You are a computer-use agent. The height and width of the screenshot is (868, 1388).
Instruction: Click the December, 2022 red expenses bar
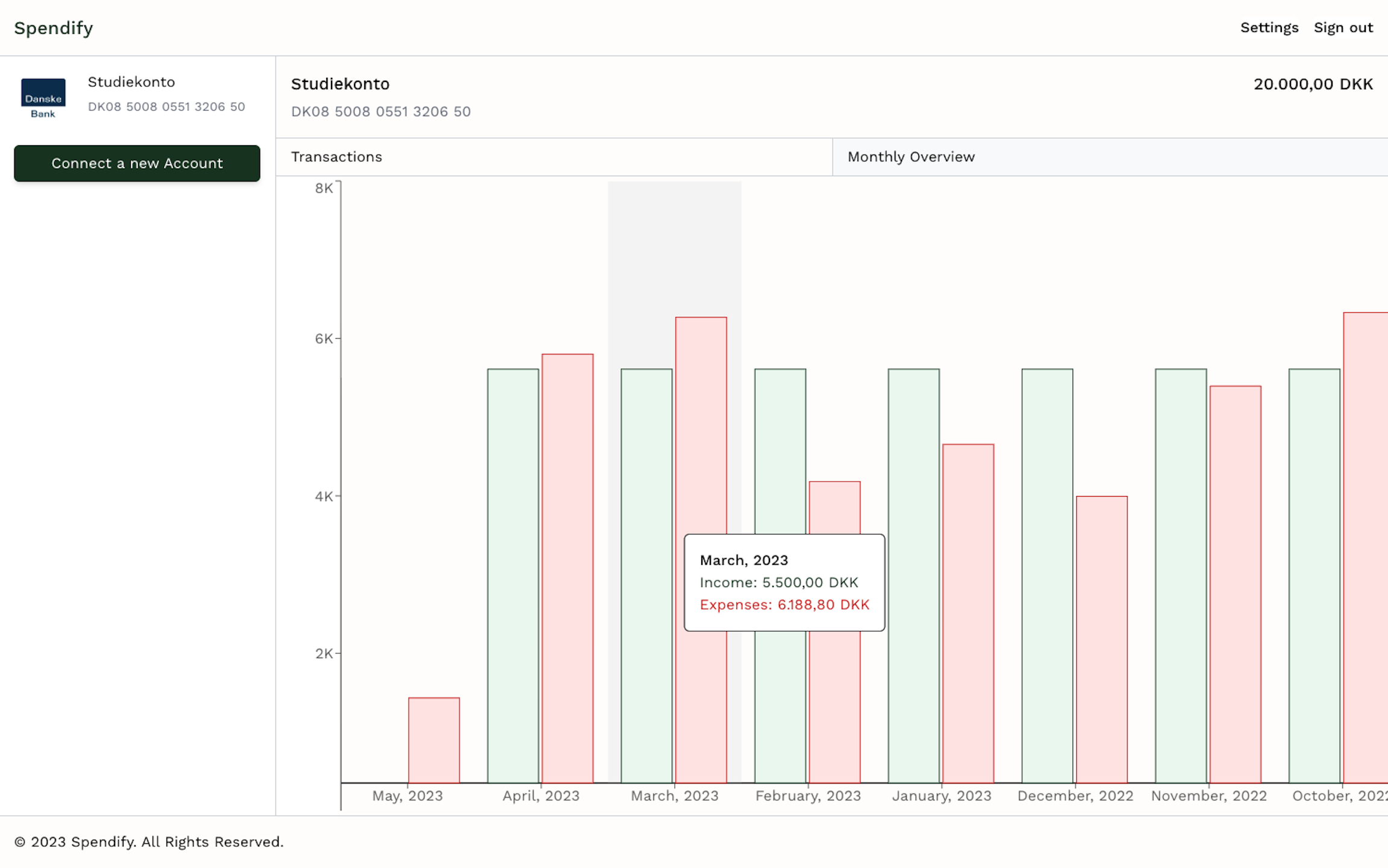(1102, 640)
